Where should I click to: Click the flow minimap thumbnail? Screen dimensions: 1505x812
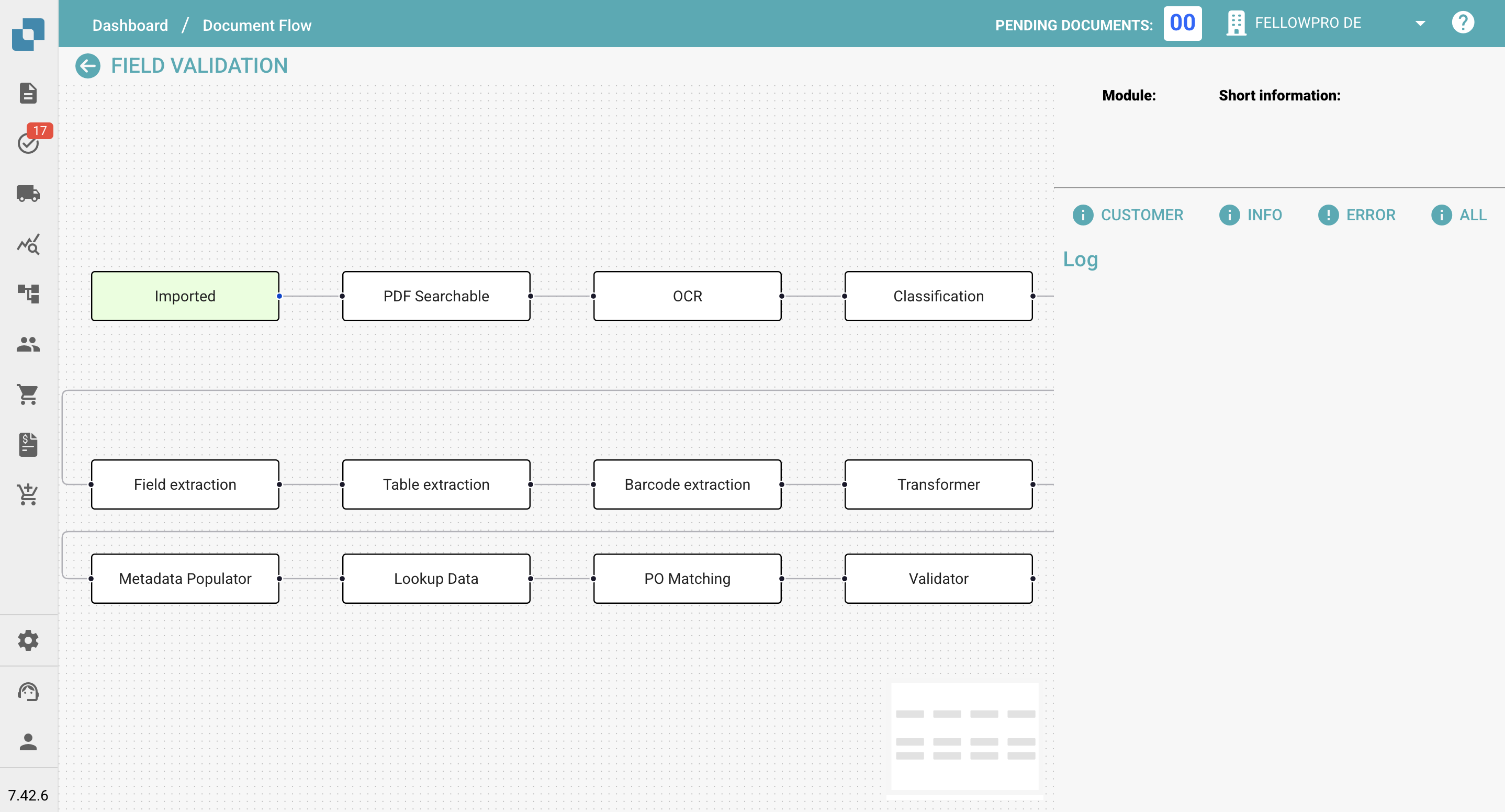pyautogui.click(x=964, y=736)
